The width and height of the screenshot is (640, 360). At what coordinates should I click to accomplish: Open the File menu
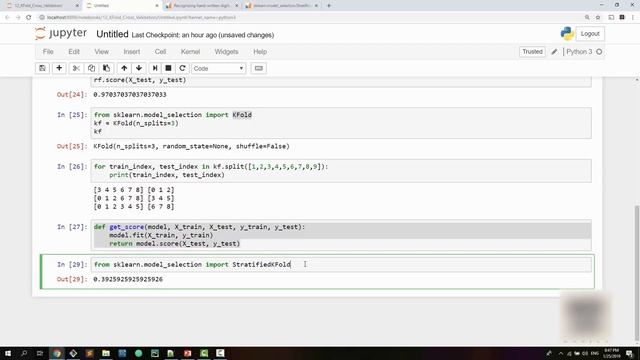pos(48,52)
